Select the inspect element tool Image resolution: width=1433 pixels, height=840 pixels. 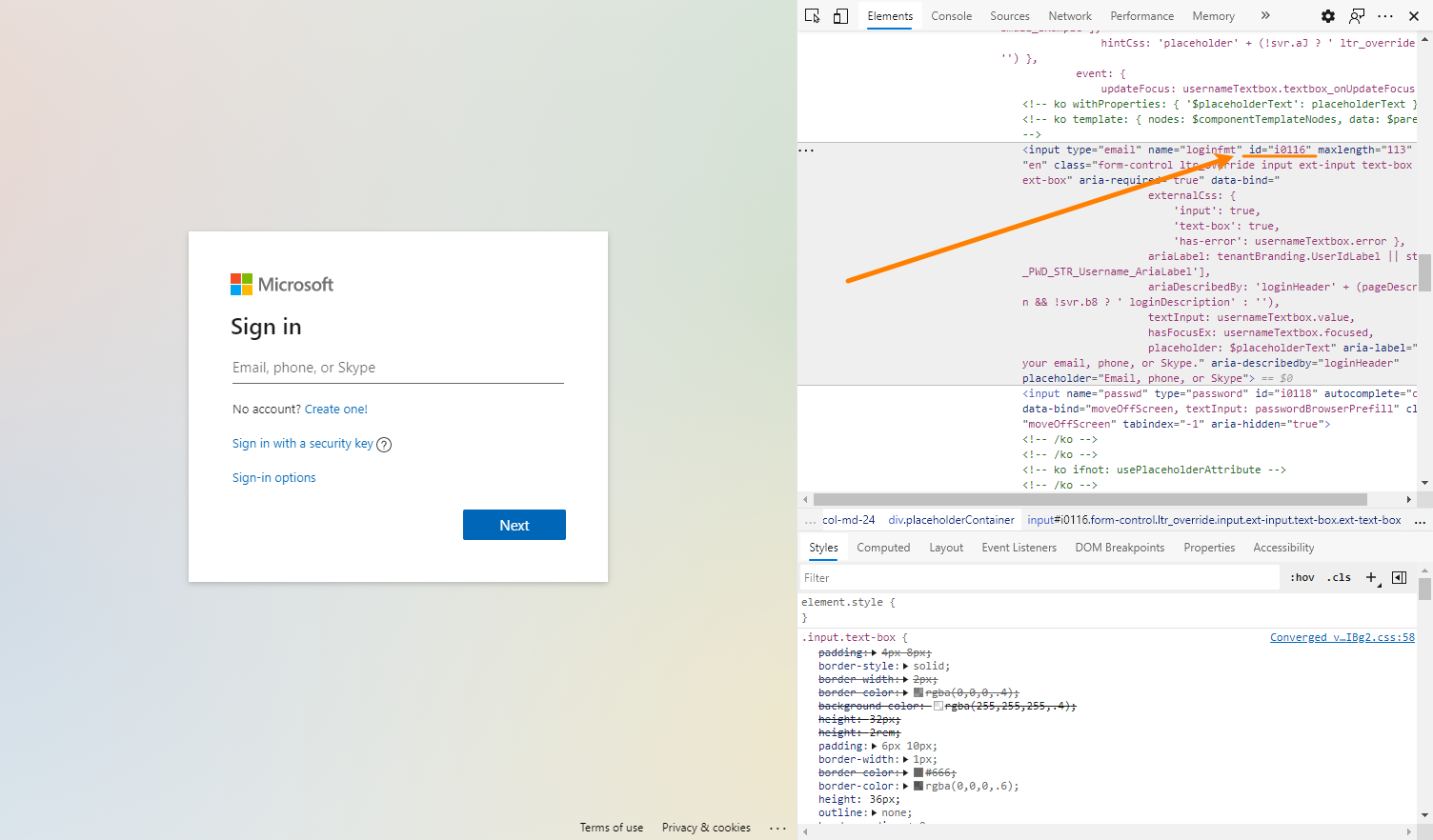click(x=812, y=15)
